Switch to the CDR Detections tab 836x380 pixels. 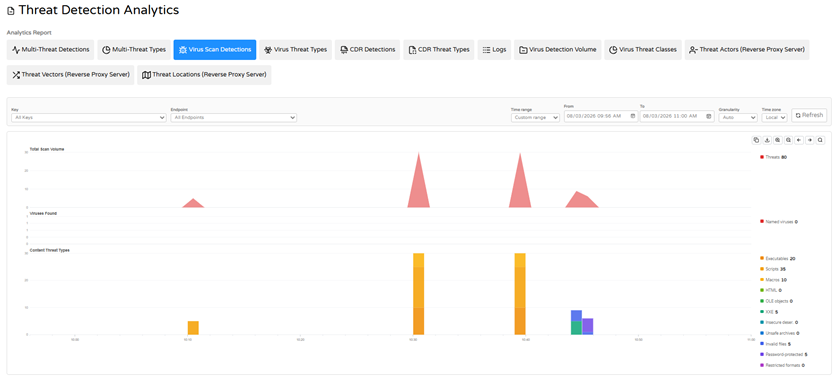pyautogui.click(x=367, y=50)
